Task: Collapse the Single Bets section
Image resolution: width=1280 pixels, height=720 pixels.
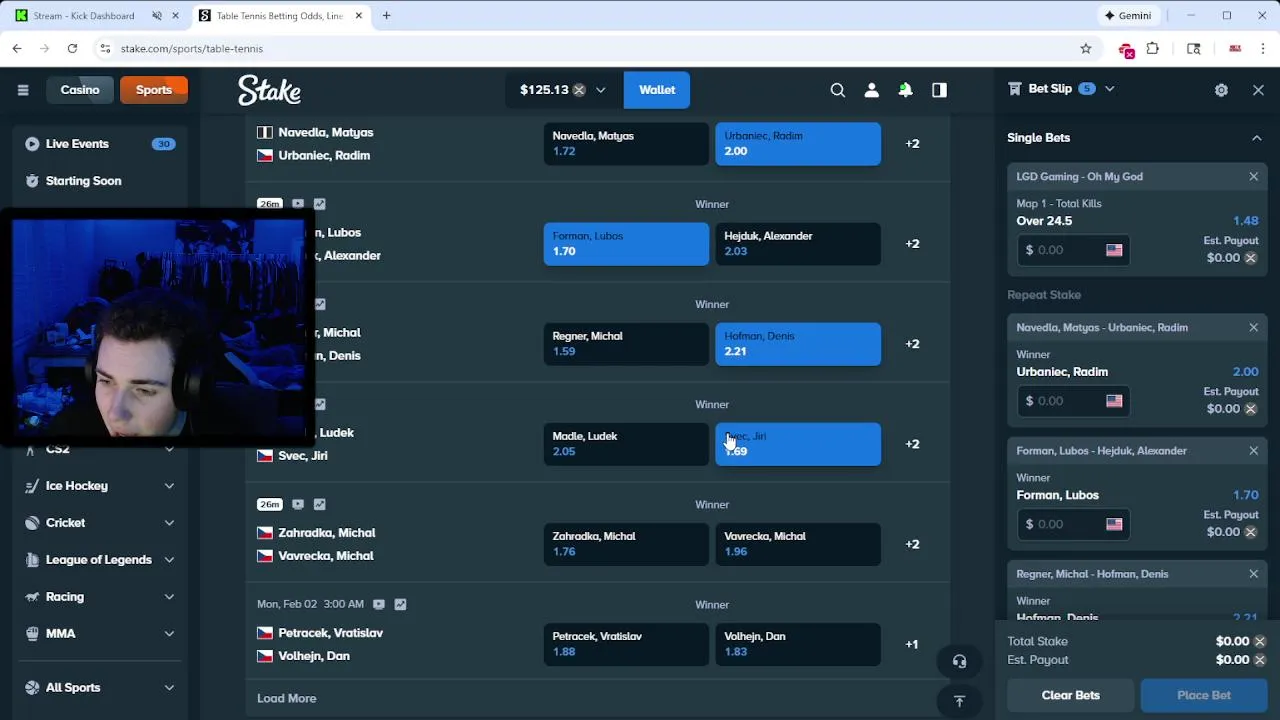Action: pos(1257,138)
